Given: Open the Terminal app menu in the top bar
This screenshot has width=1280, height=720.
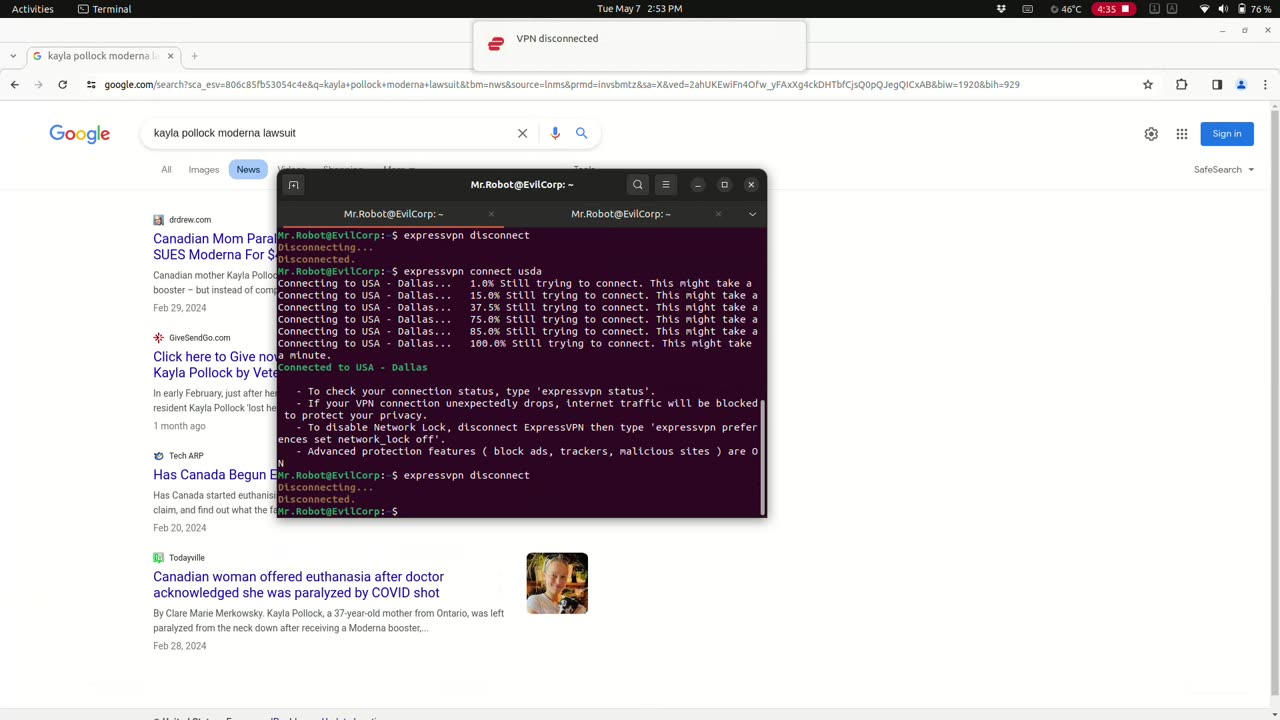Looking at the screenshot, I should (x=104, y=9).
